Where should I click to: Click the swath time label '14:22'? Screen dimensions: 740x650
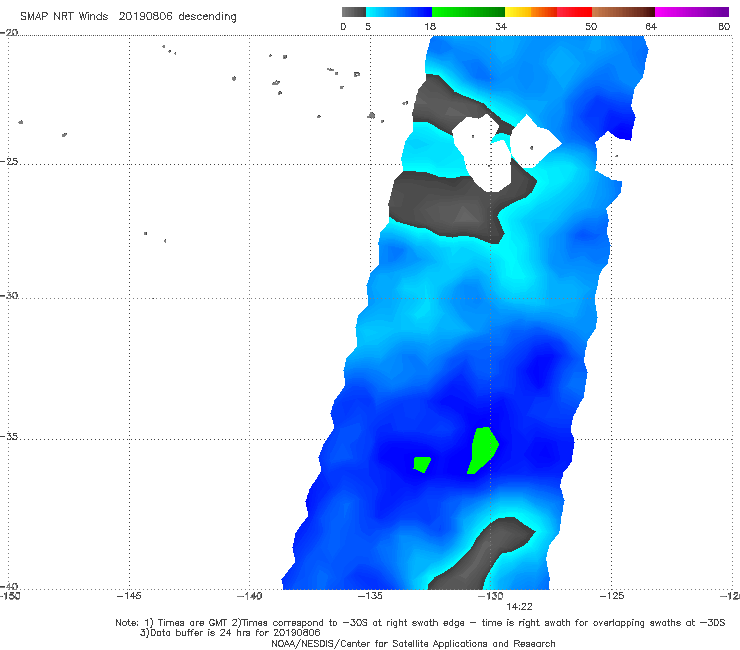coord(519,607)
